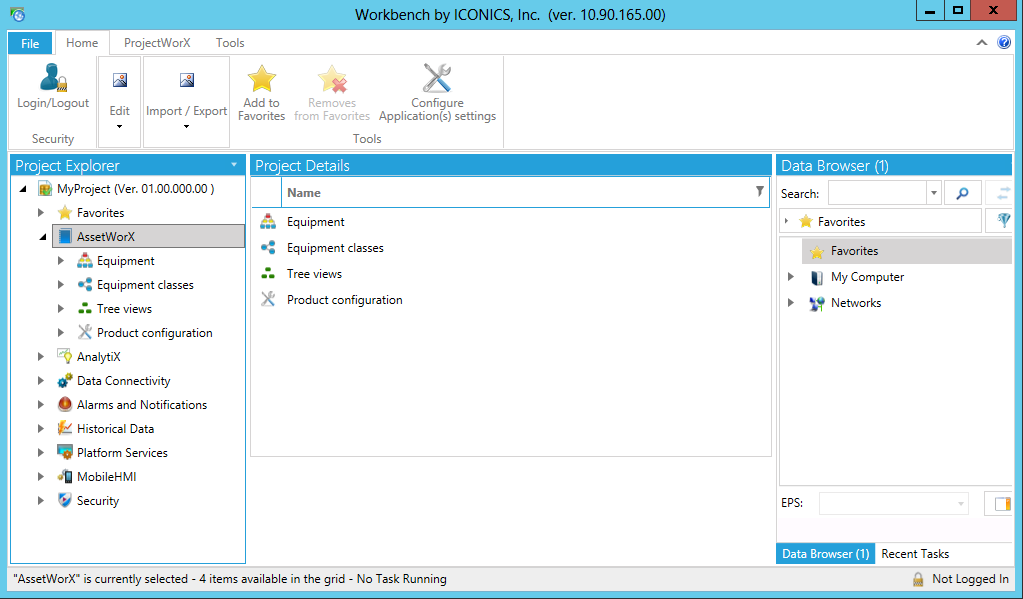Select Historical Data in Project Explorer
The height and width of the screenshot is (599, 1023).
115,429
